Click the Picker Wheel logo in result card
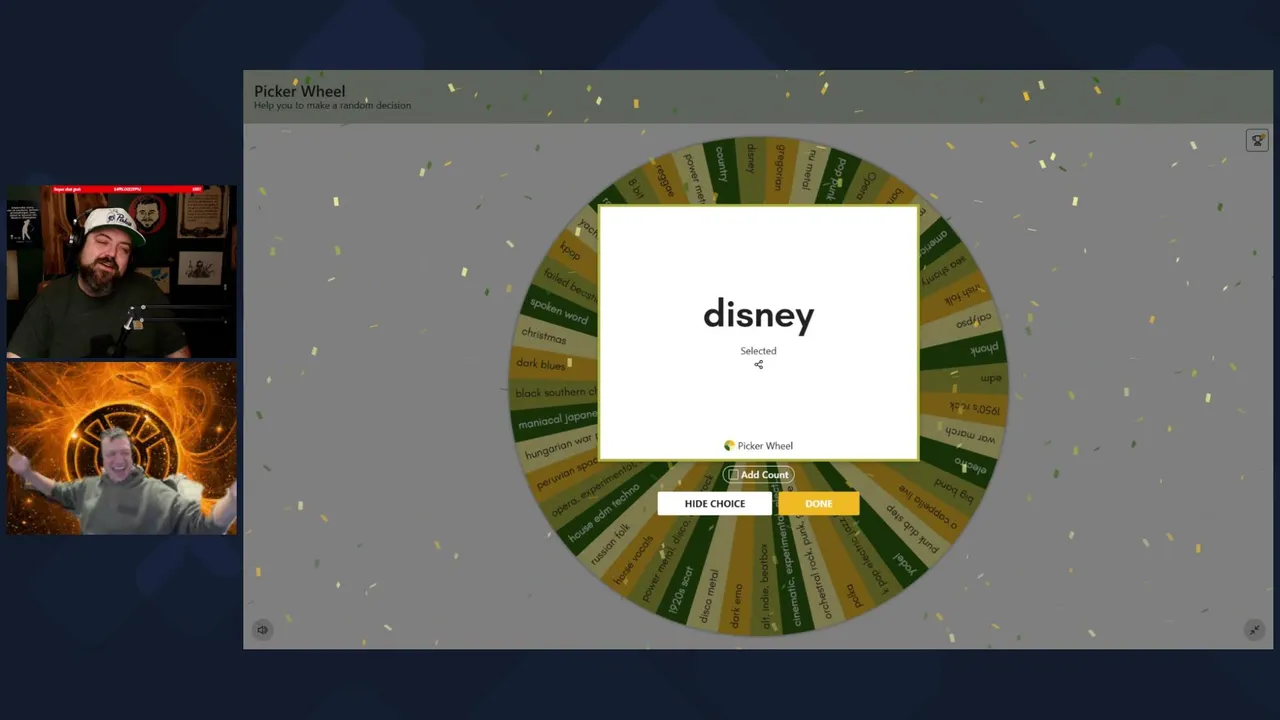 [758, 446]
